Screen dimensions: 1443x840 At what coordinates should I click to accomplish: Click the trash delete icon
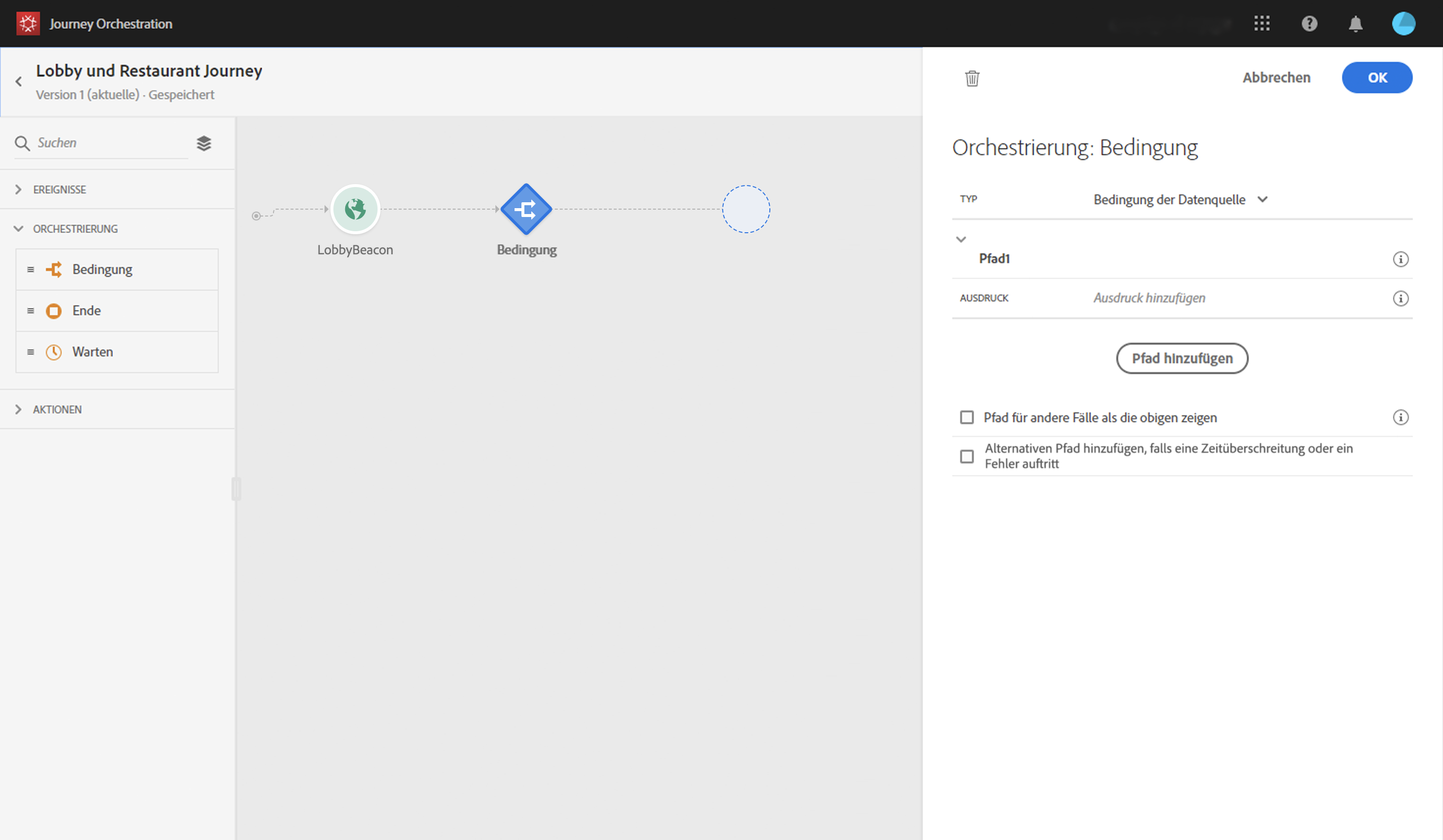pos(972,78)
